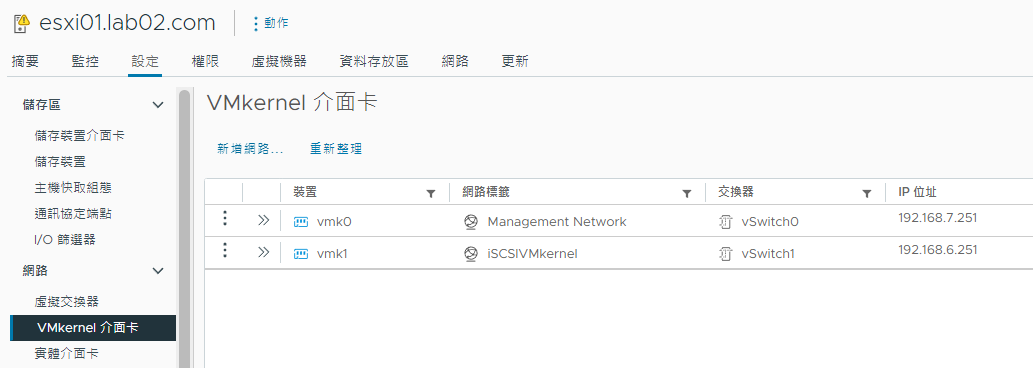Click the esxi01 host warning icon
The image size is (1033, 368).
coord(22,24)
